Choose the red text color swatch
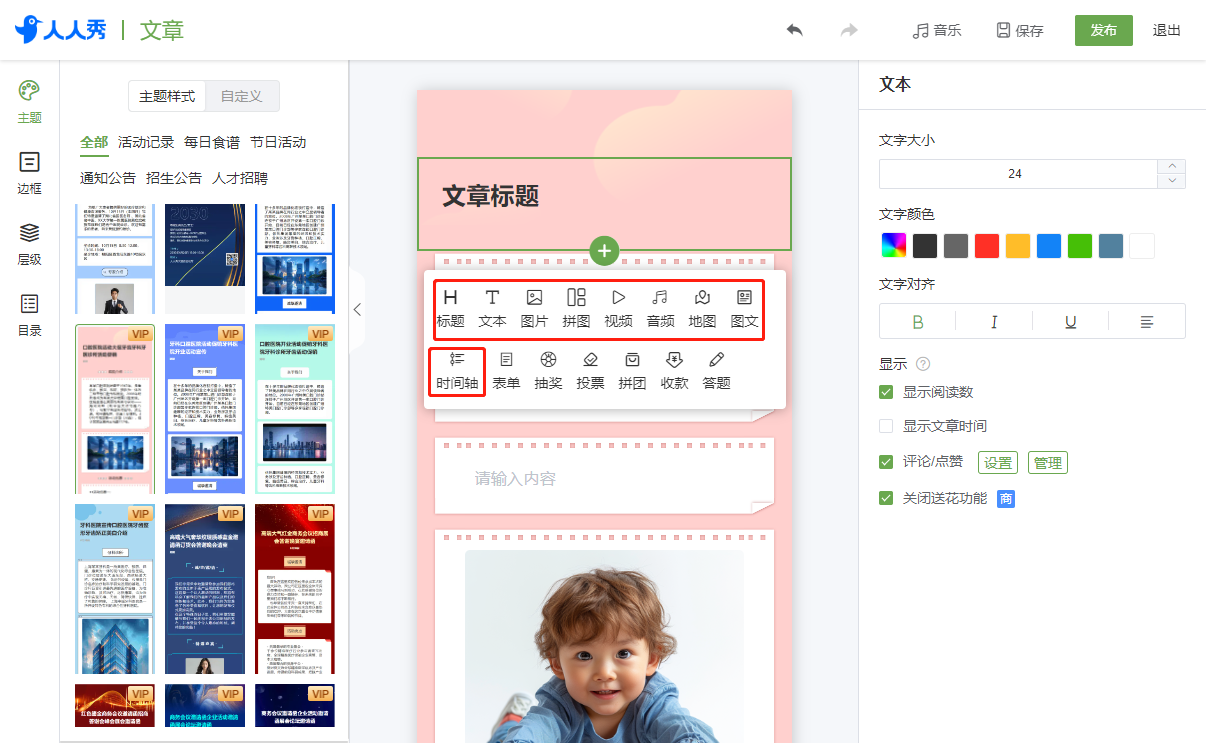This screenshot has width=1206, height=743. [987, 246]
